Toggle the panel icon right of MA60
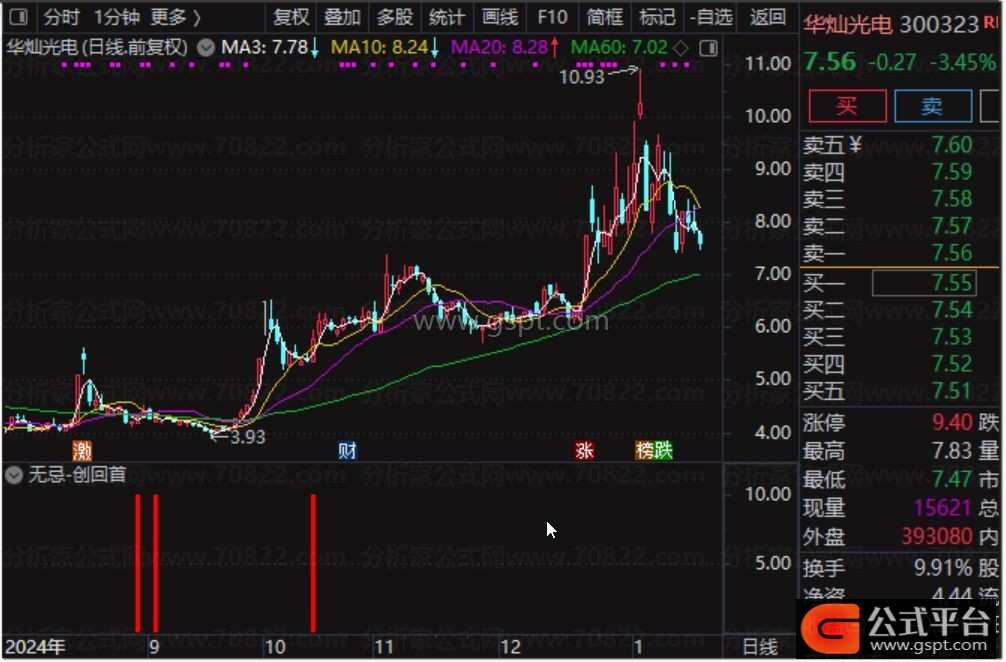Viewport: 1006px width, 662px height. tap(708, 48)
